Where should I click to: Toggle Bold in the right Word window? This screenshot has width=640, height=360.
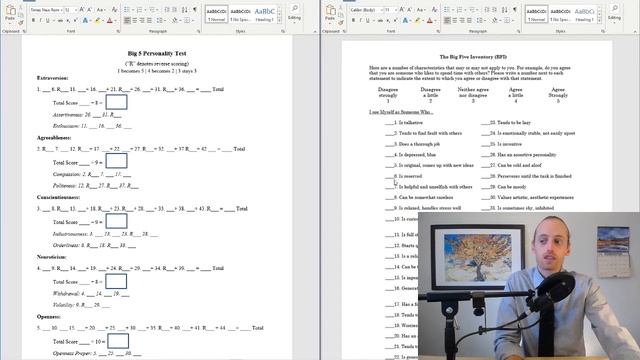pos(353,20)
